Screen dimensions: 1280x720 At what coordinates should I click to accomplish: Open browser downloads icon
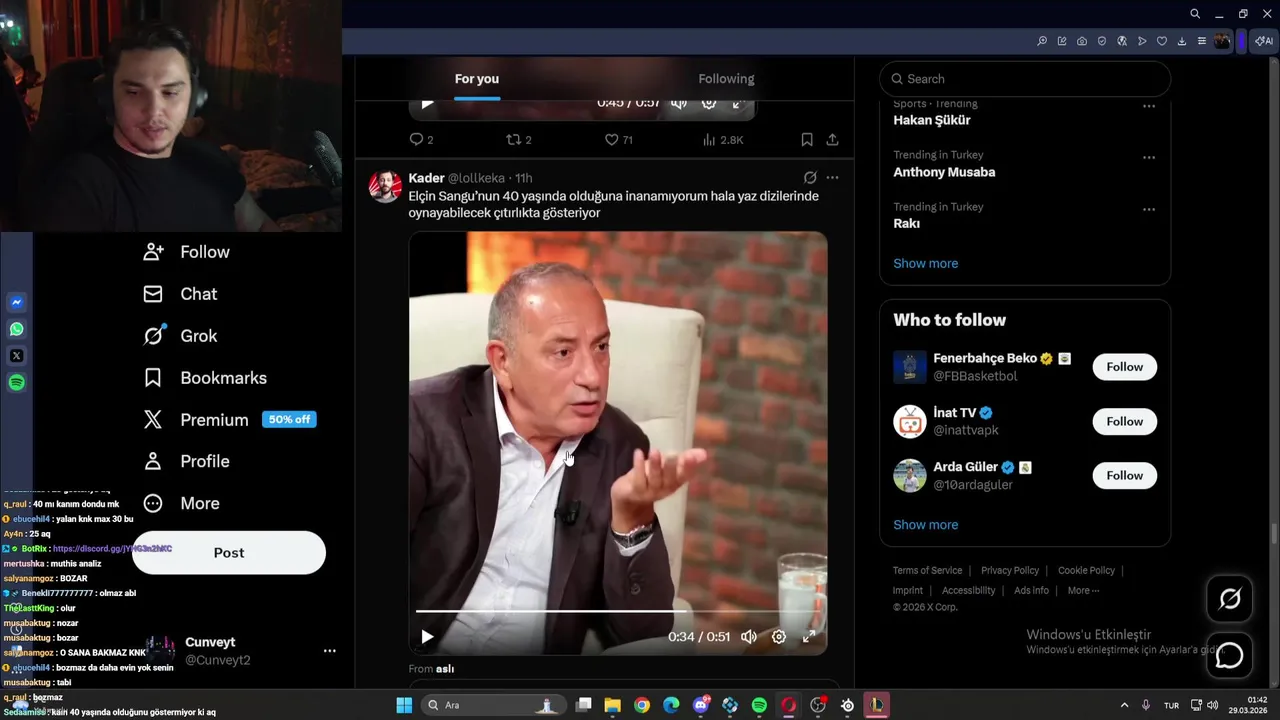click(x=1182, y=41)
